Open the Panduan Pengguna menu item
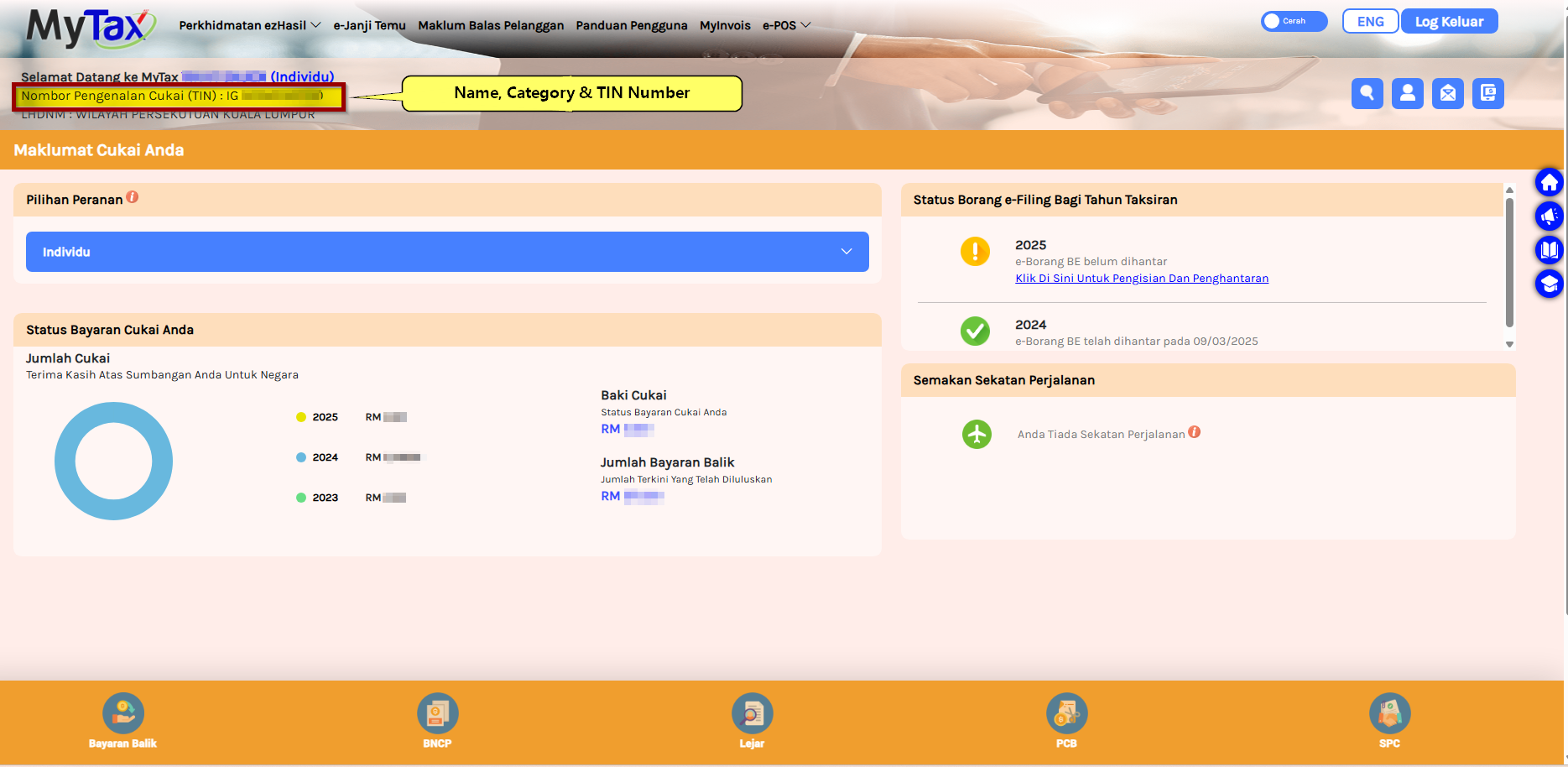This screenshot has width=1568, height=767. pos(631,25)
